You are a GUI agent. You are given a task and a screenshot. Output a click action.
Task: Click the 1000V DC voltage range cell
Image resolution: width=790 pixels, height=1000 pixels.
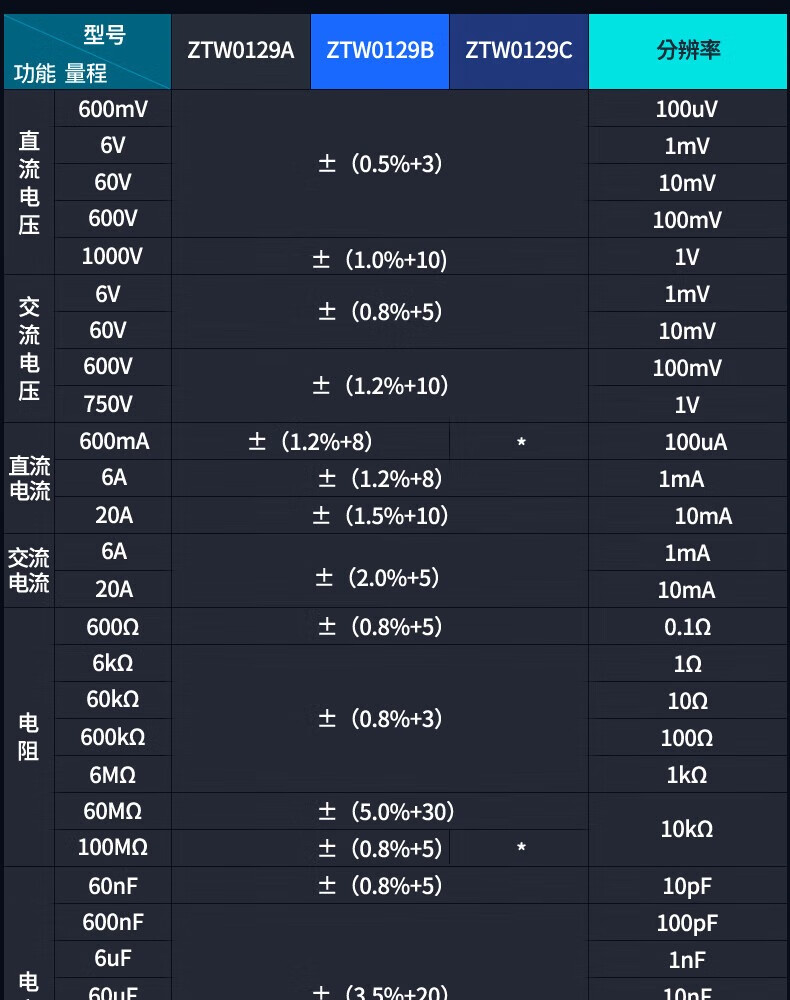coord(112,256)
